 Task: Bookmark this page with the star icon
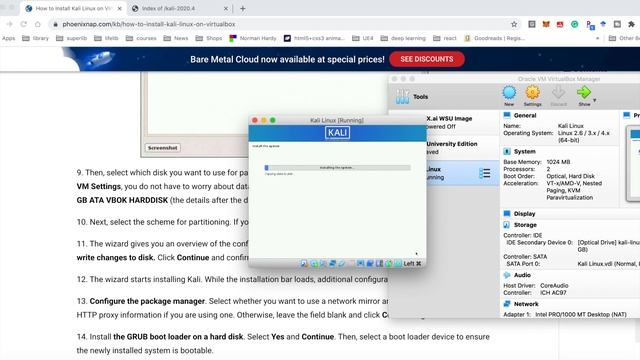coord(514,24)
